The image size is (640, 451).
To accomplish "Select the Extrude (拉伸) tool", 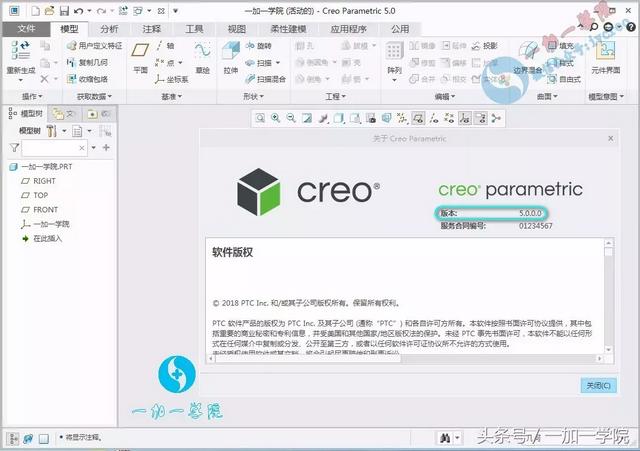I will coord(231,57).
